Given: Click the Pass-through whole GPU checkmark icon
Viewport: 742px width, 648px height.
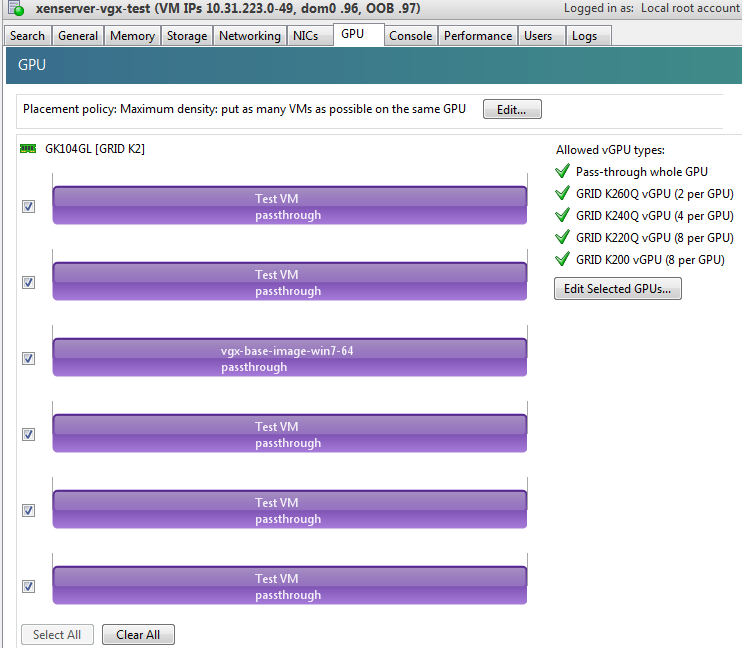Looking at the screenshot, I should [x=563, y=172].
